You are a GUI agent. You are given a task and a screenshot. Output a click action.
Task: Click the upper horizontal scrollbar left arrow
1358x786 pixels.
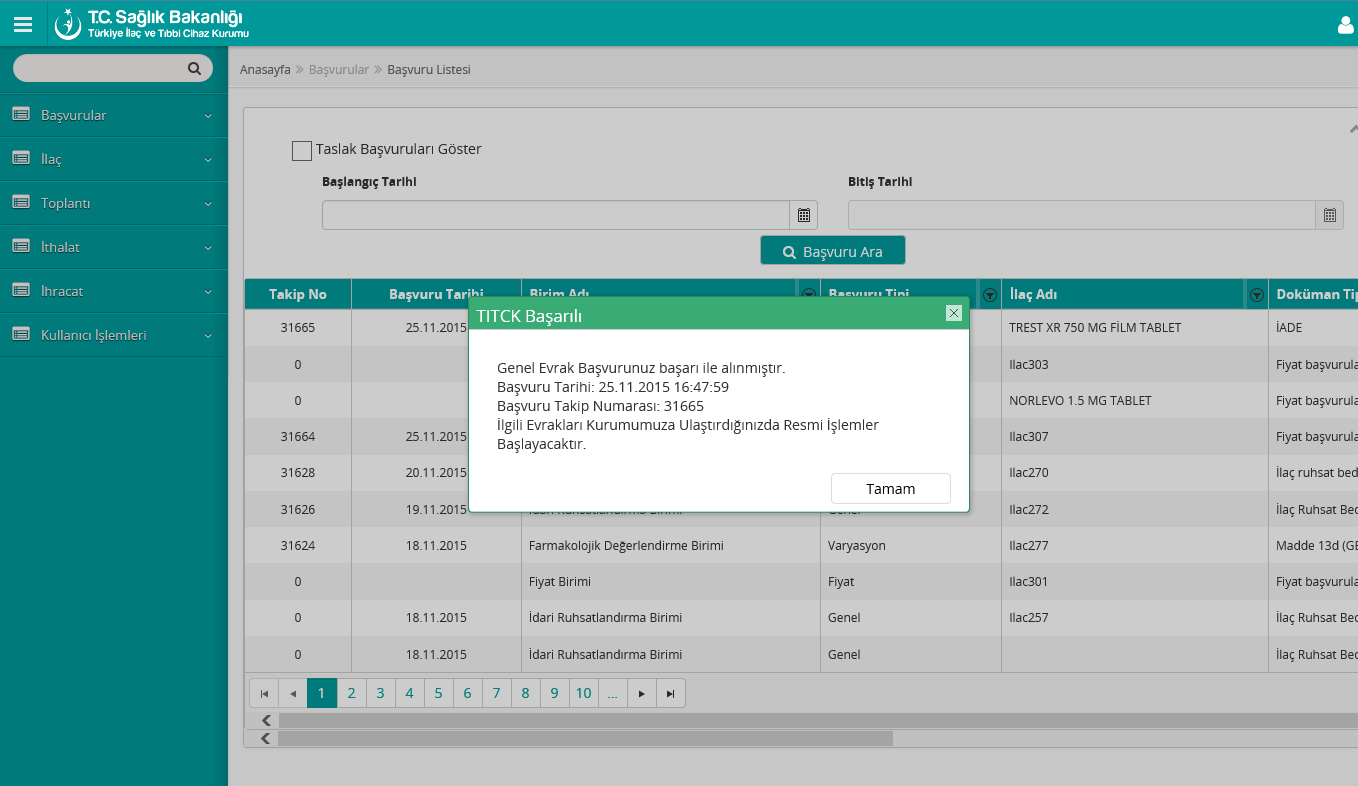point(267,720)
